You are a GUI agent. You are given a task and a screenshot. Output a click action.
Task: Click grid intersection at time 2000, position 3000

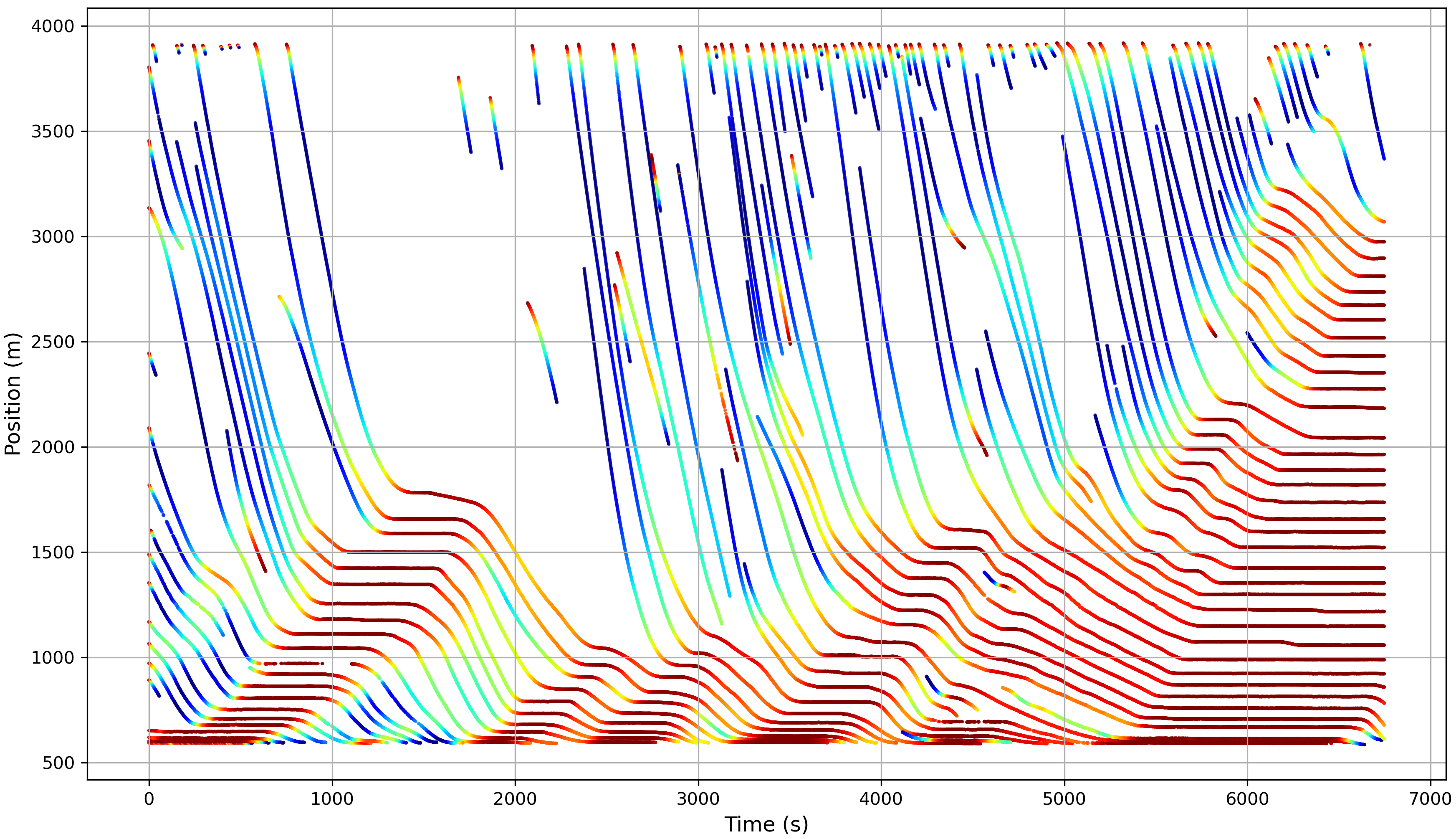coord(516,237)
